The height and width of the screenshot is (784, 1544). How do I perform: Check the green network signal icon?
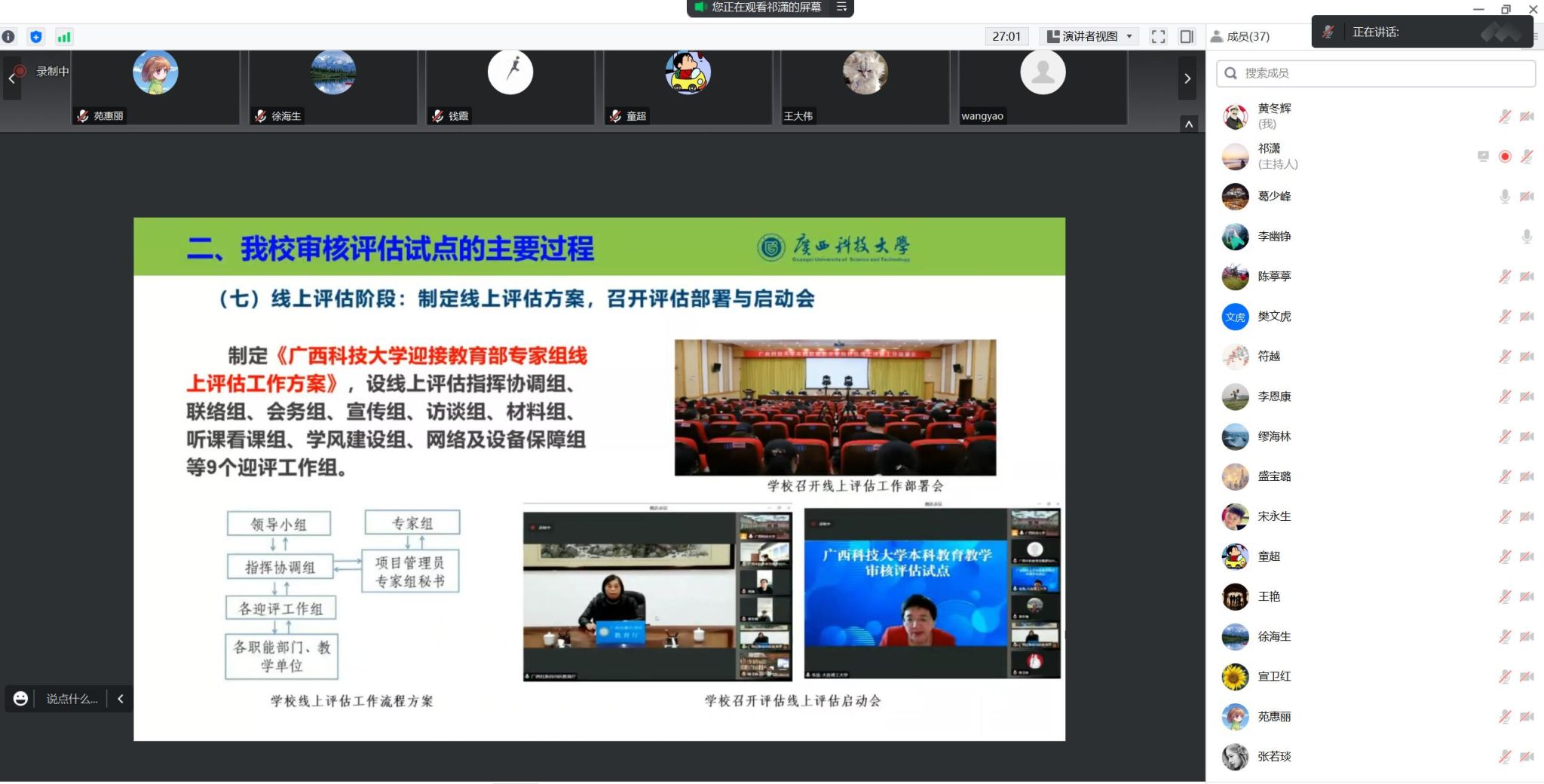click(64, 36)
